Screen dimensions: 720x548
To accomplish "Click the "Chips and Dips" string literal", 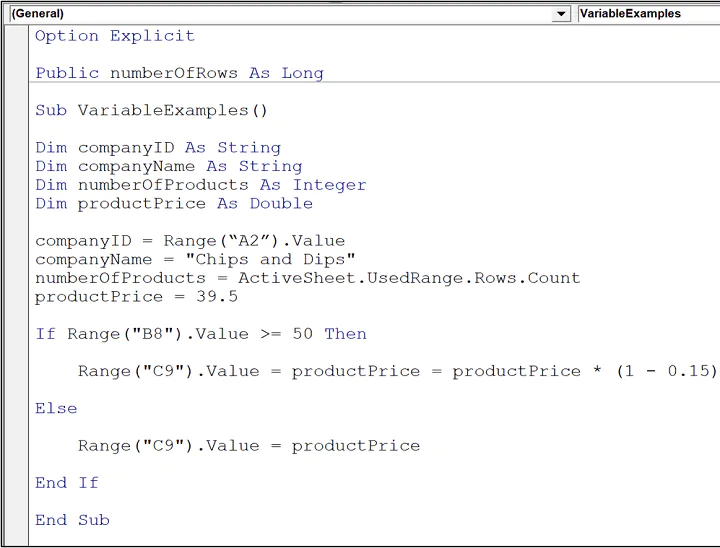I will click(x=270, y=260).
